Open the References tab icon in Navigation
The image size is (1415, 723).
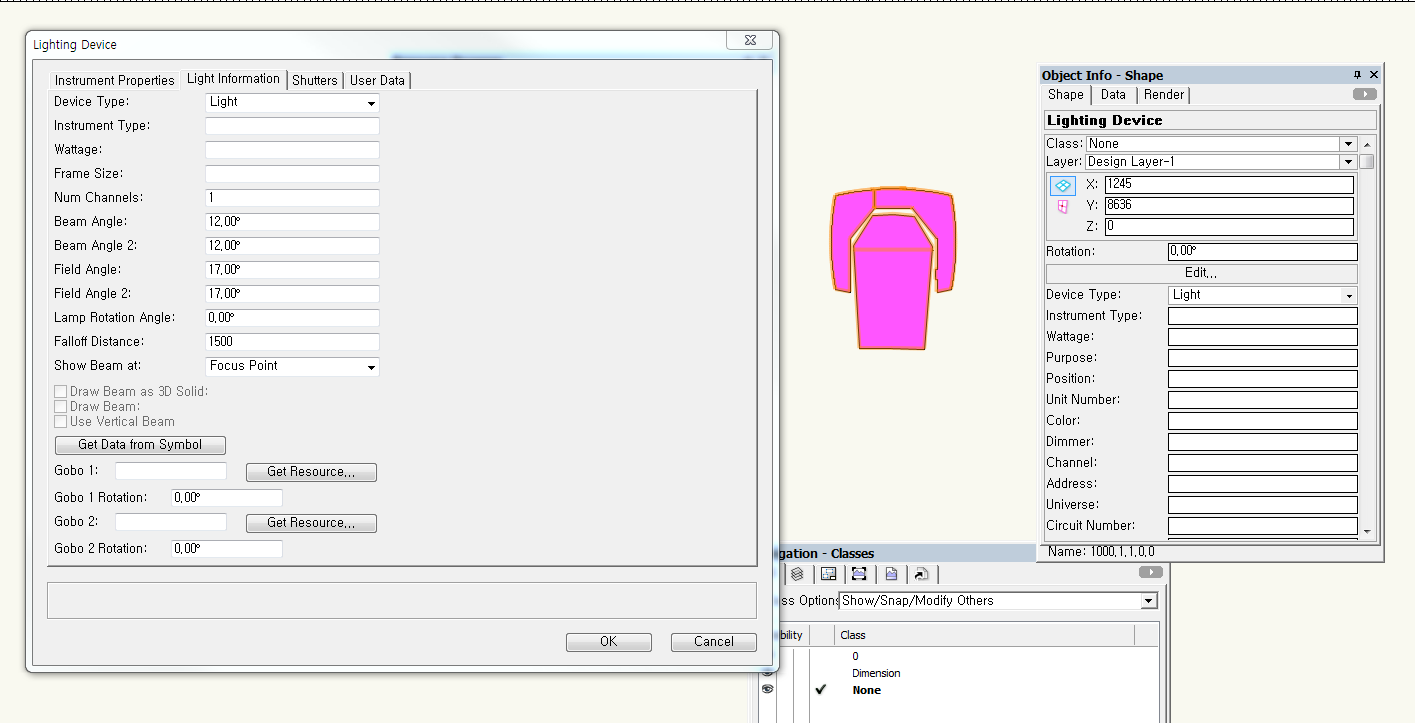point(921,574)
